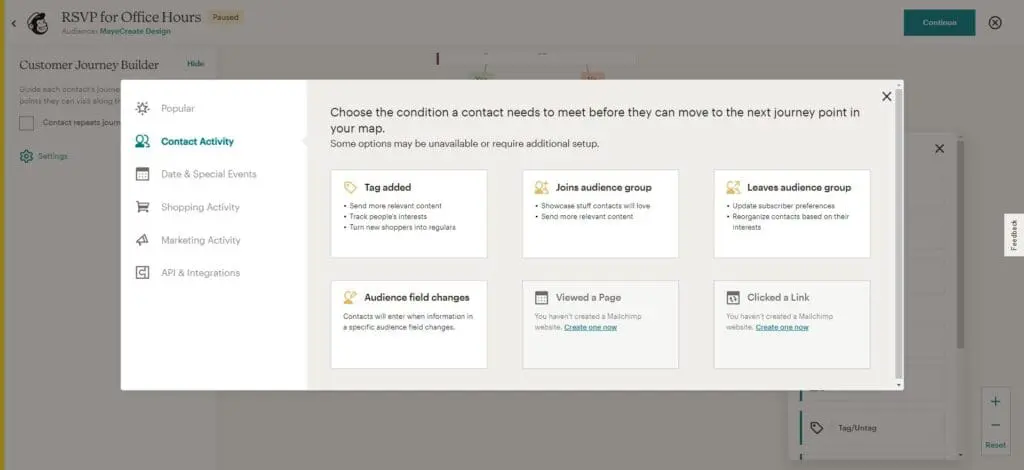Click the Marketing Activity megaphone icon

[x=143, y=240]
